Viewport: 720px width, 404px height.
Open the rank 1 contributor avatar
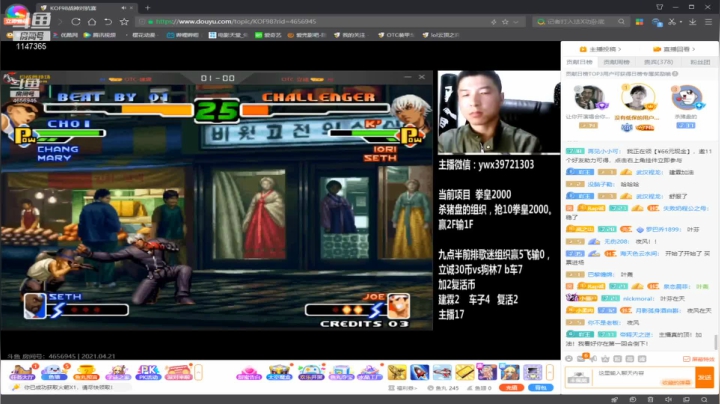638,97
